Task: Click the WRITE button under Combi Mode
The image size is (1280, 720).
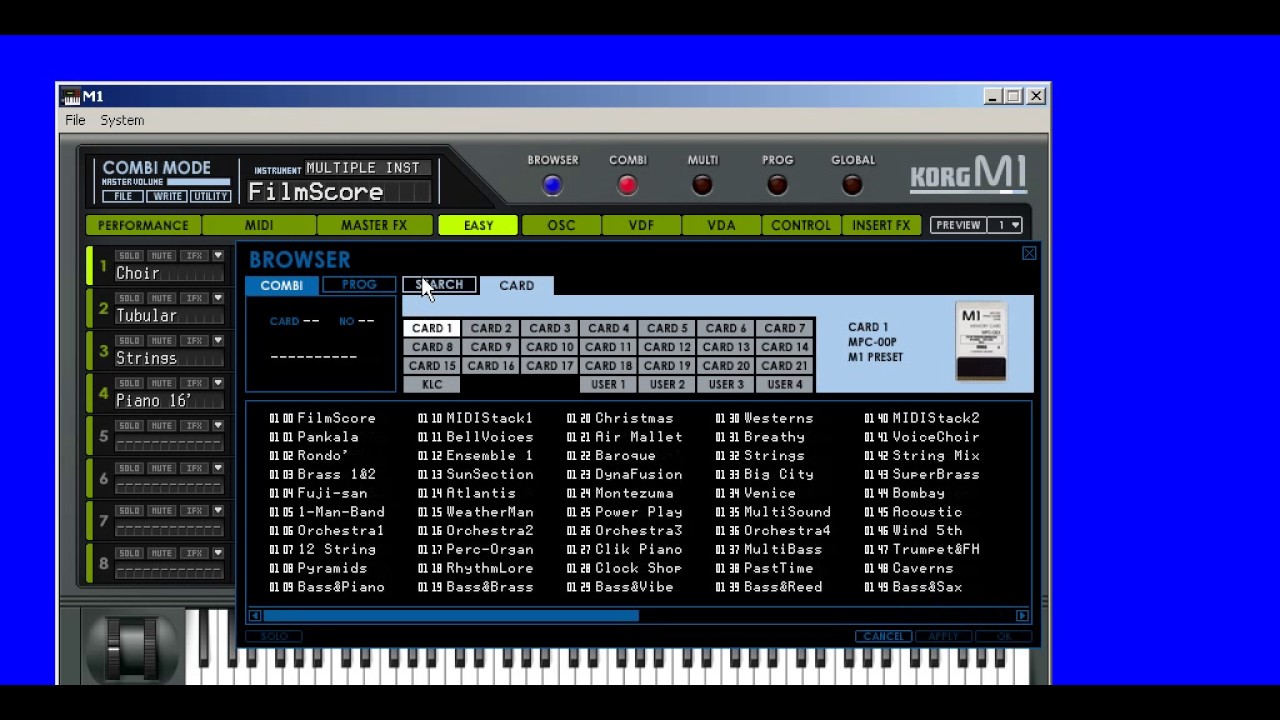Action: pos(167,196)
